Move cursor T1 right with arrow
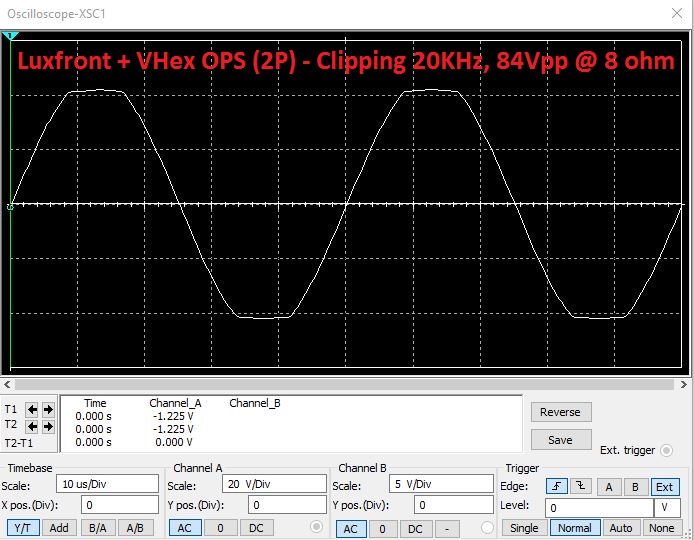 coord(48,409)
